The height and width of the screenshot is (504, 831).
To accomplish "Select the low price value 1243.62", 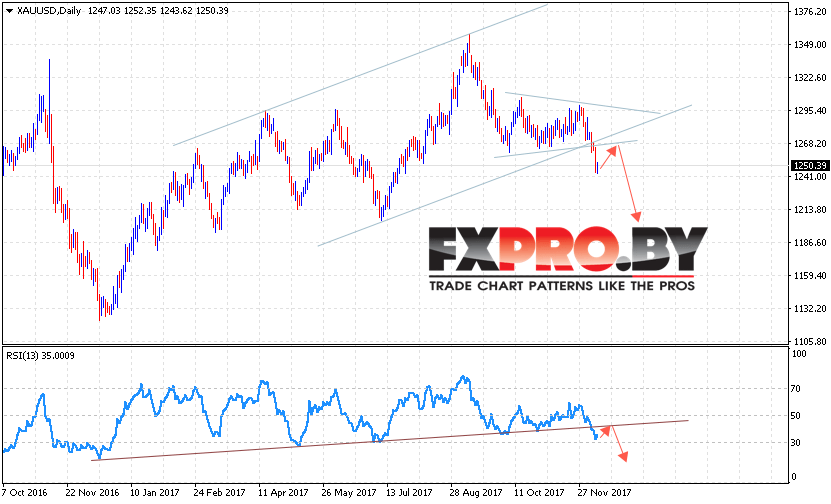I will click(176, 11).
